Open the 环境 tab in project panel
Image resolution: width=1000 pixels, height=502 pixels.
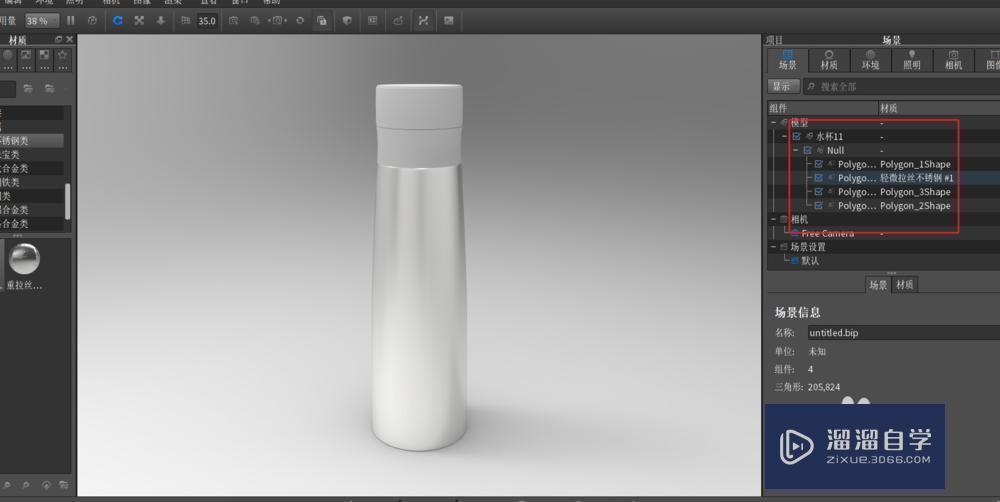point(871,61)
